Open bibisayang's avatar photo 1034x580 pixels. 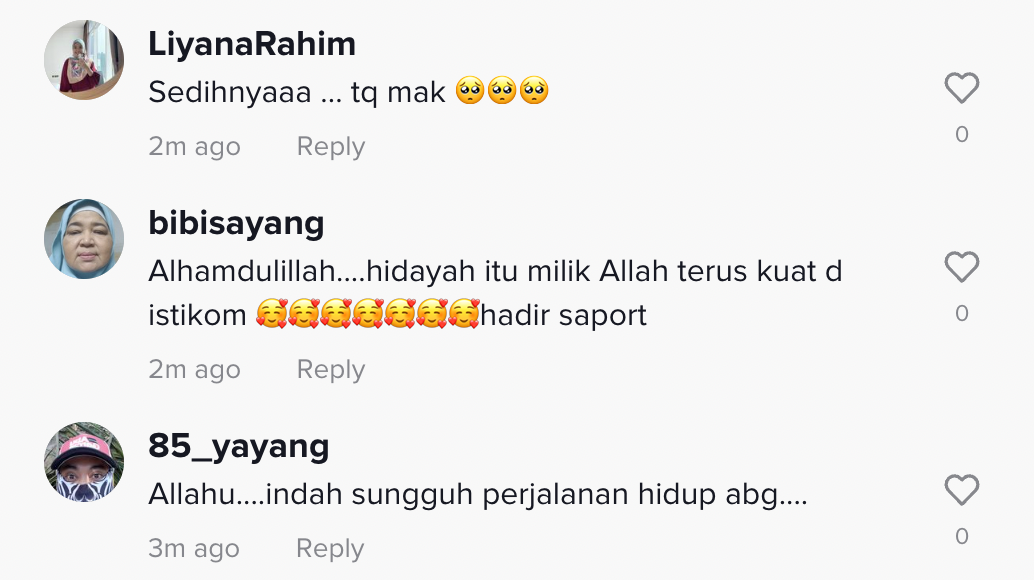84,239
